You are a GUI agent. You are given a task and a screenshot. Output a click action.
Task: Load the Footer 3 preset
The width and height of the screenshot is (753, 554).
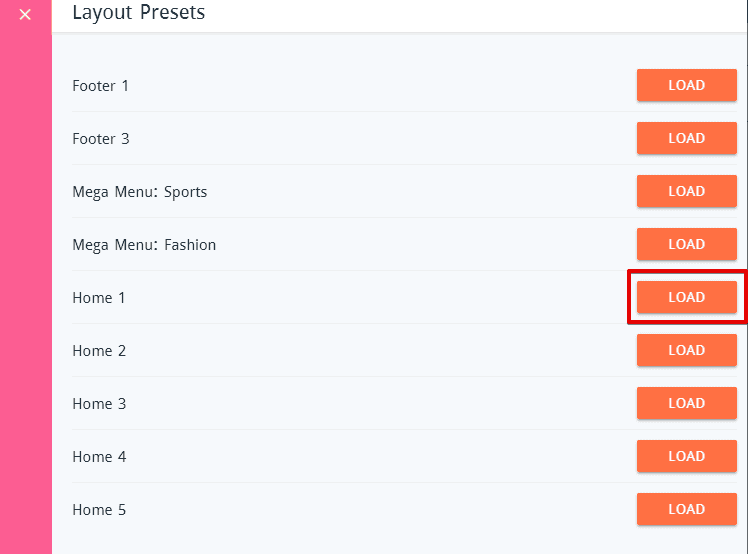coord(686,139)
